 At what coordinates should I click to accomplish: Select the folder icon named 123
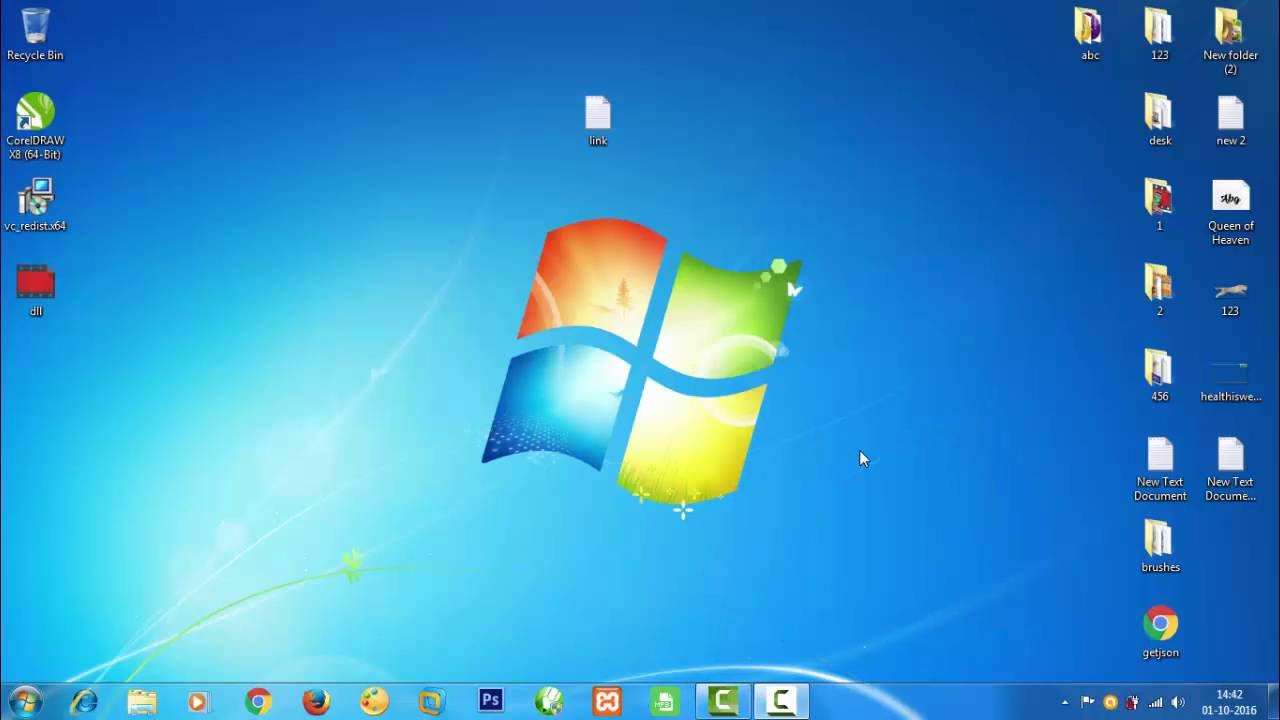pyautogui.click(x=1159, y=35)
